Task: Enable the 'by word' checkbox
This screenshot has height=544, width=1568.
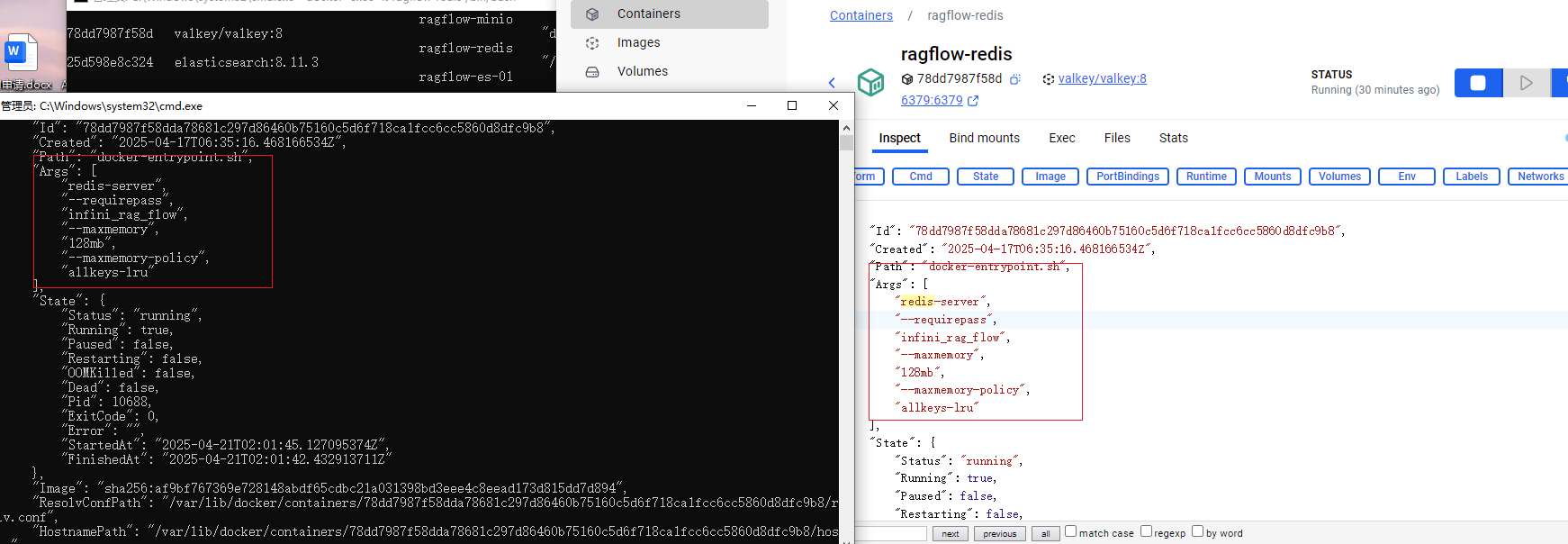Action: click(1198, 531)
